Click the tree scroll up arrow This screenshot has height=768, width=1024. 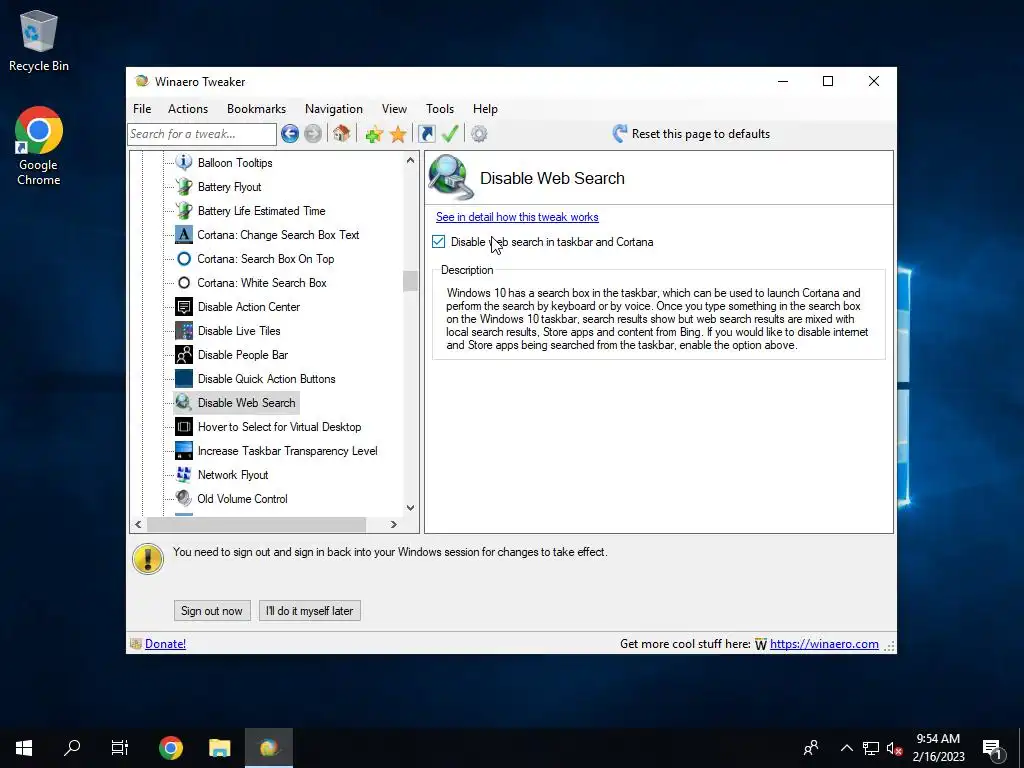(x=410, y=160)
